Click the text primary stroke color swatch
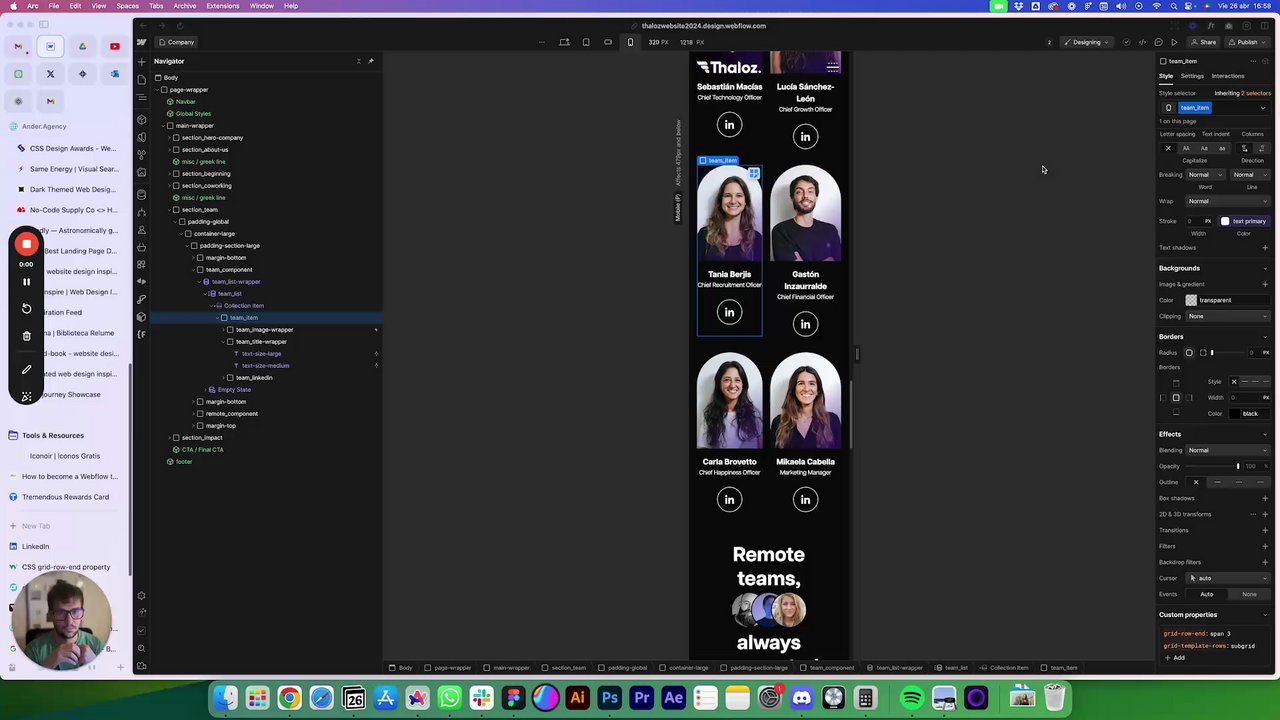This screenshot has height=720, width=1280. click(1225, 221)
